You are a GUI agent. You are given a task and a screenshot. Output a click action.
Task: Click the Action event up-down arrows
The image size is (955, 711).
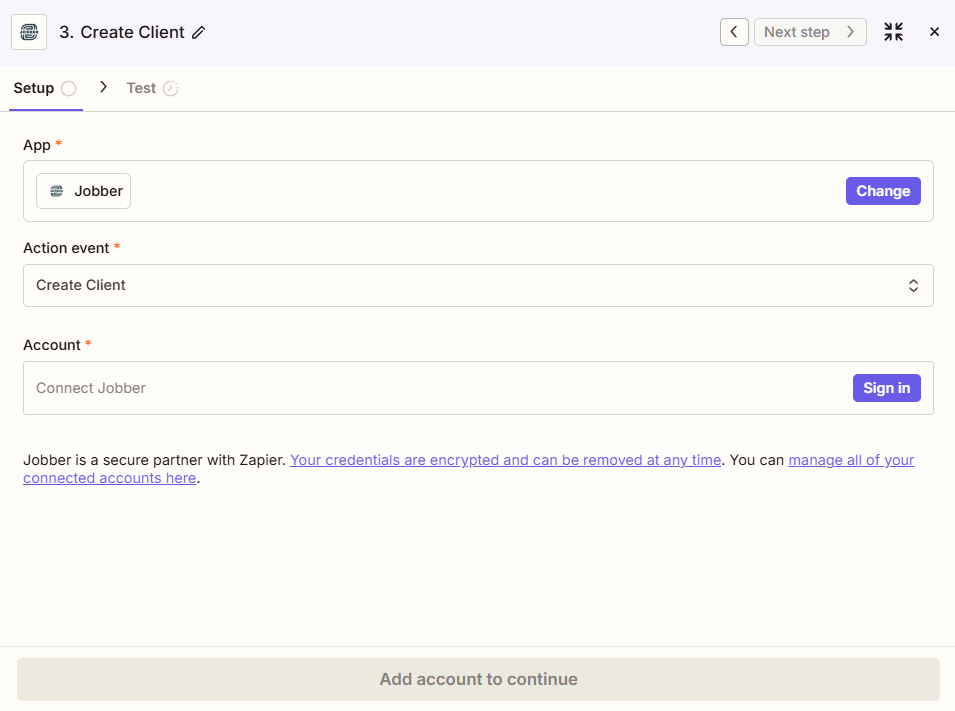click(x=913, y=285)
